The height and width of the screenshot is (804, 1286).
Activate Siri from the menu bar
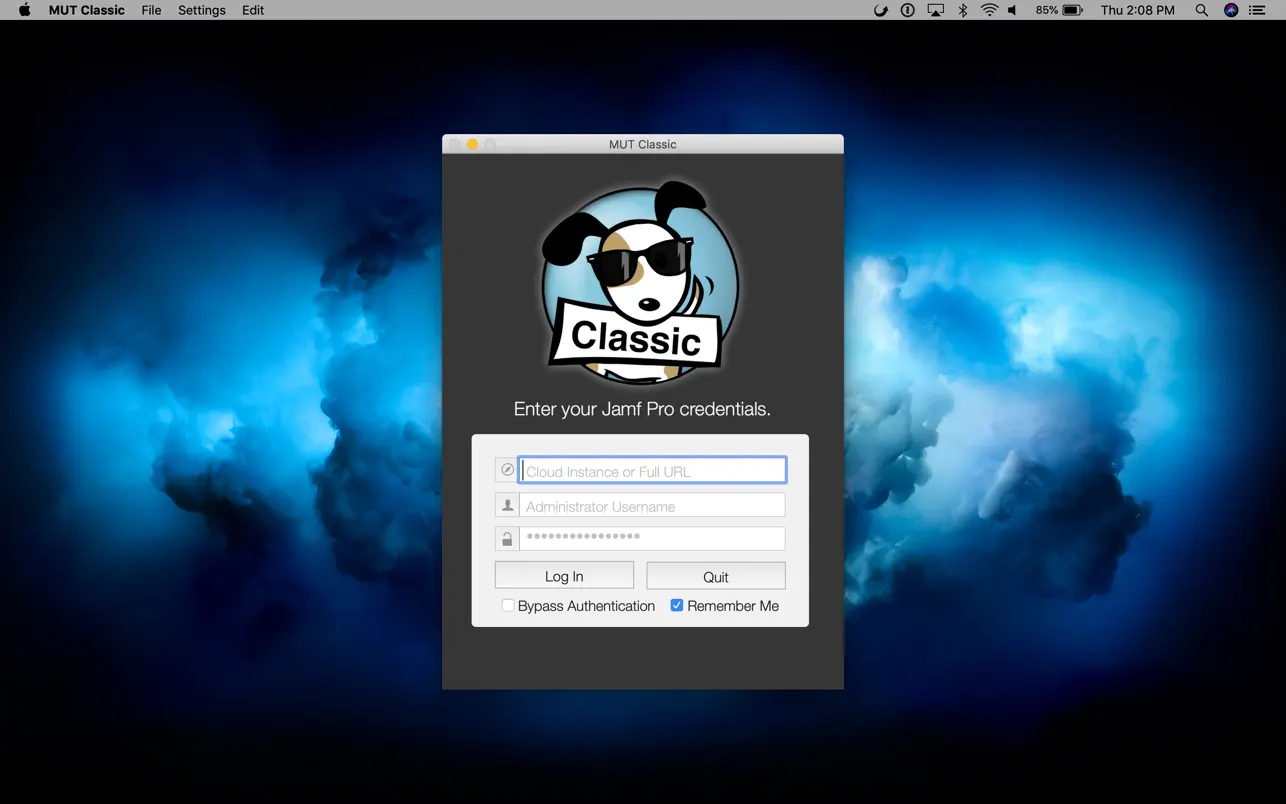point(1230,10)
